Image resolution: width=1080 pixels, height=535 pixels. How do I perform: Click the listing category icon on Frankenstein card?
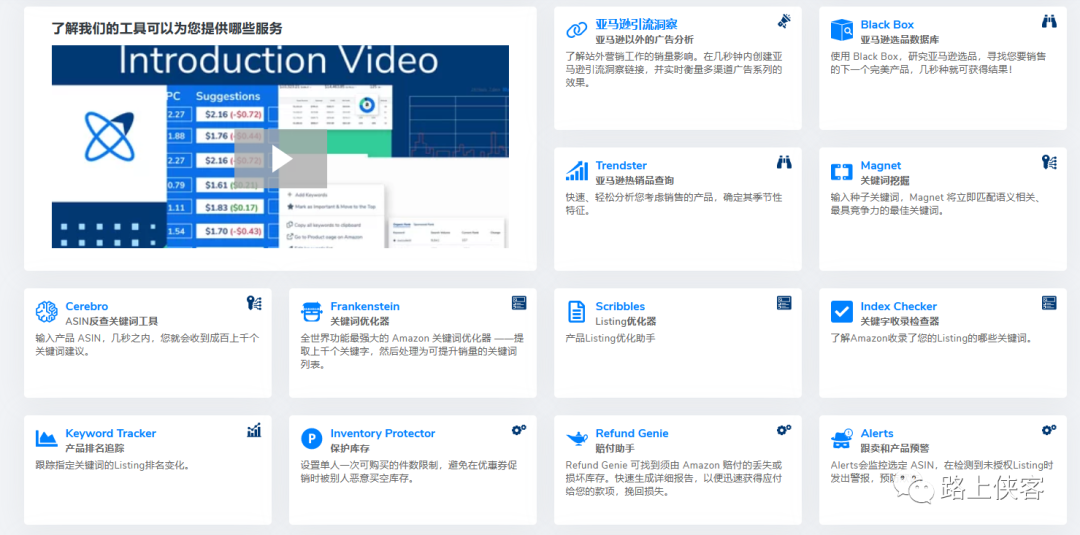[x=519, y=303]
